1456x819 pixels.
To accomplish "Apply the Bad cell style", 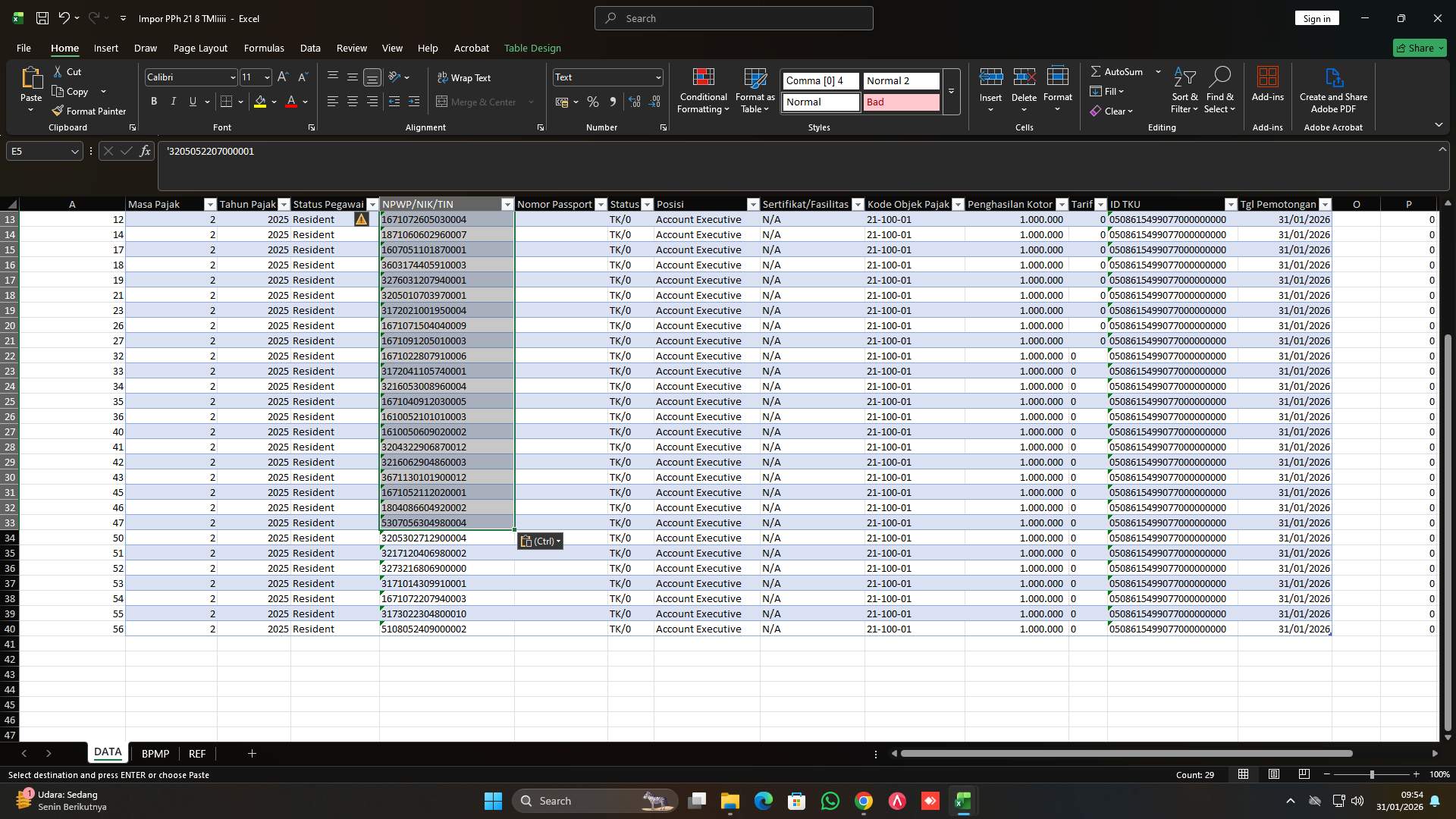I will pos(900,102).
